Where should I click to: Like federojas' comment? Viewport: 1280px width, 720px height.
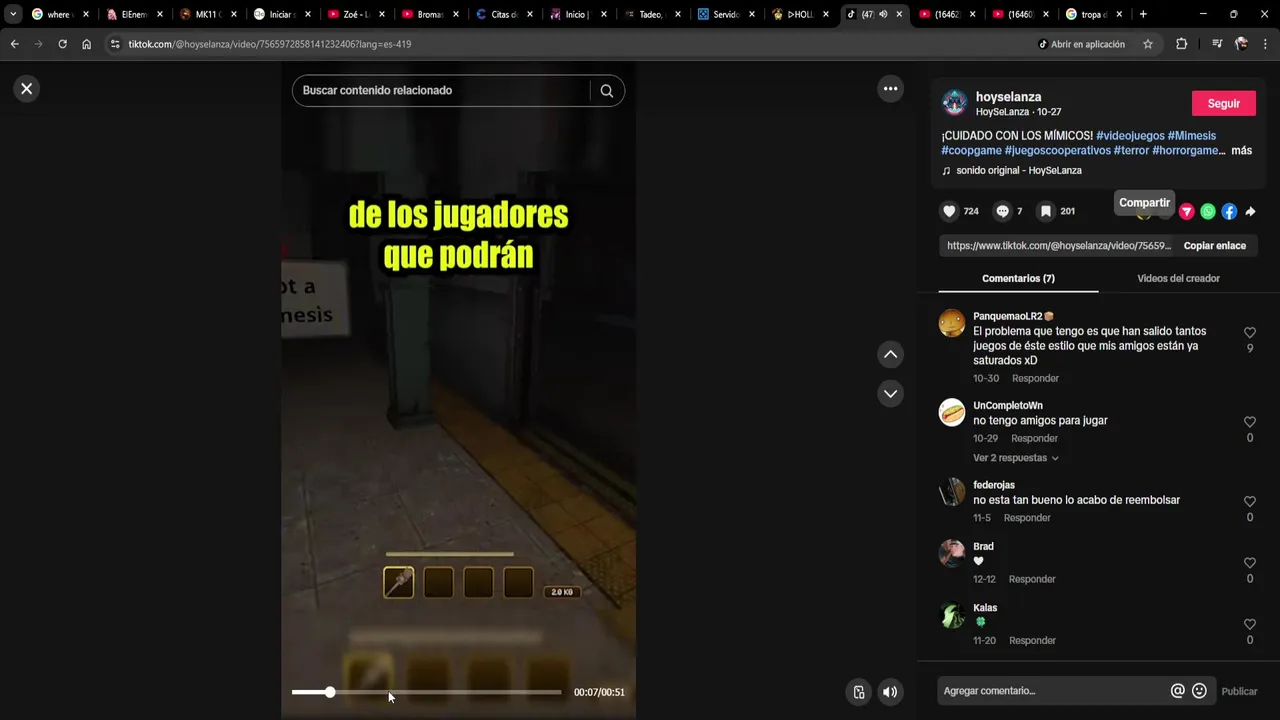pos(1250,502)
